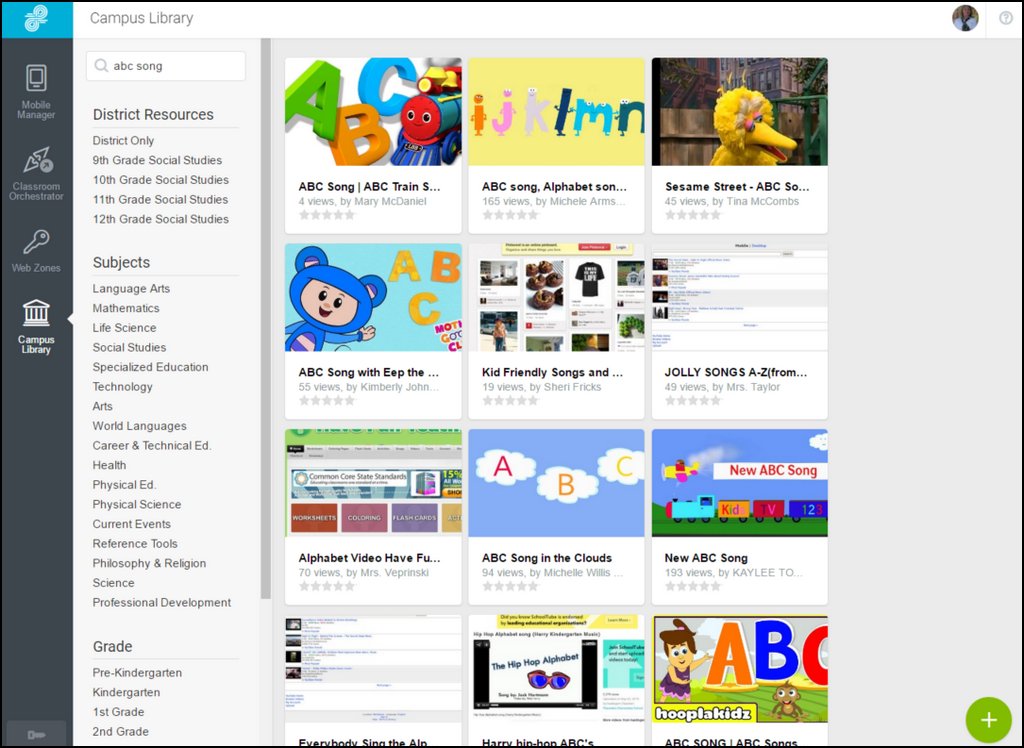Open the Hip Hop Alphabet thumbnail
1024x748 pixels.
click(x=556, y=668)
